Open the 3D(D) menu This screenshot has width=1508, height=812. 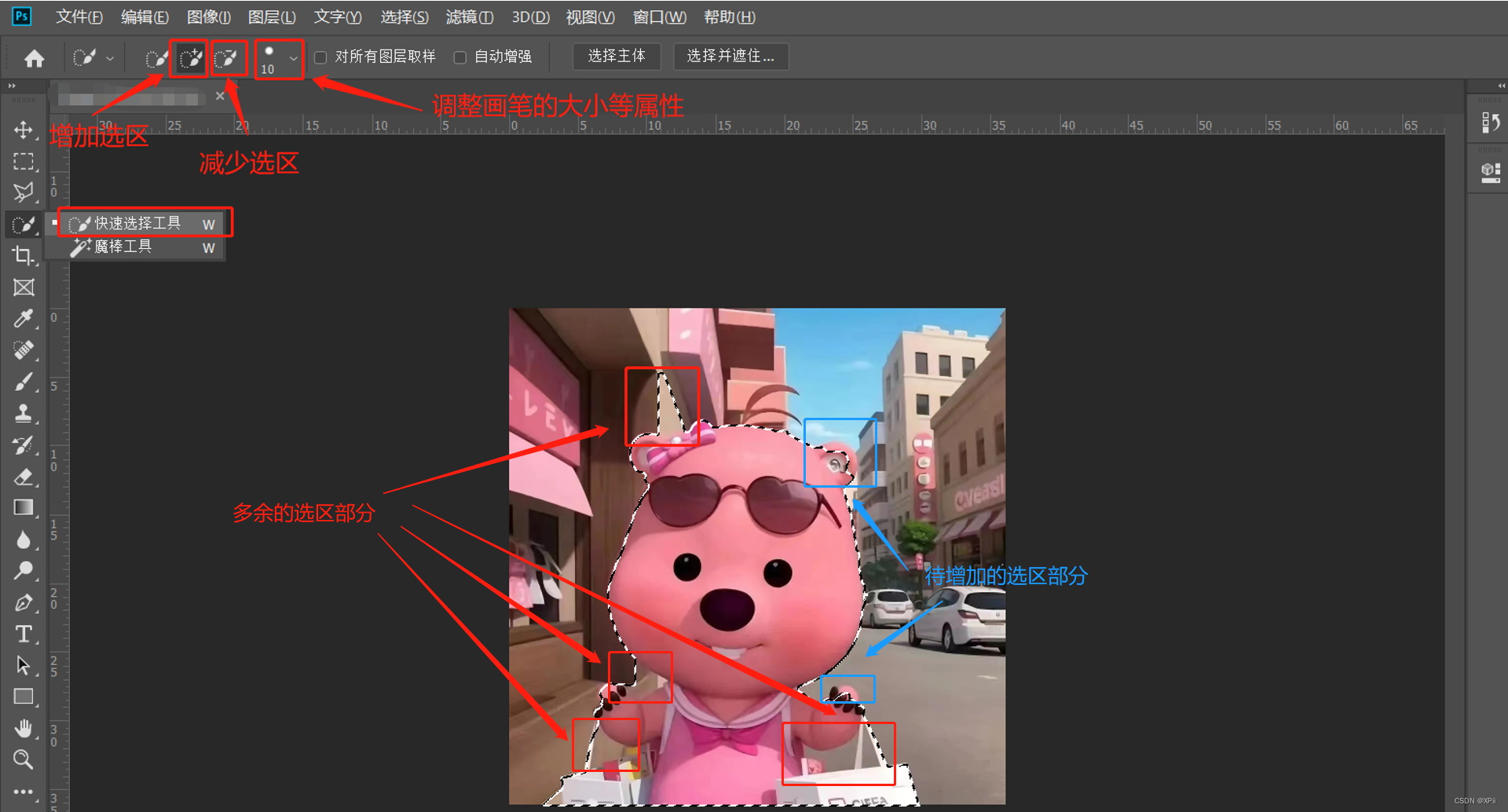(x=531, y=17)
